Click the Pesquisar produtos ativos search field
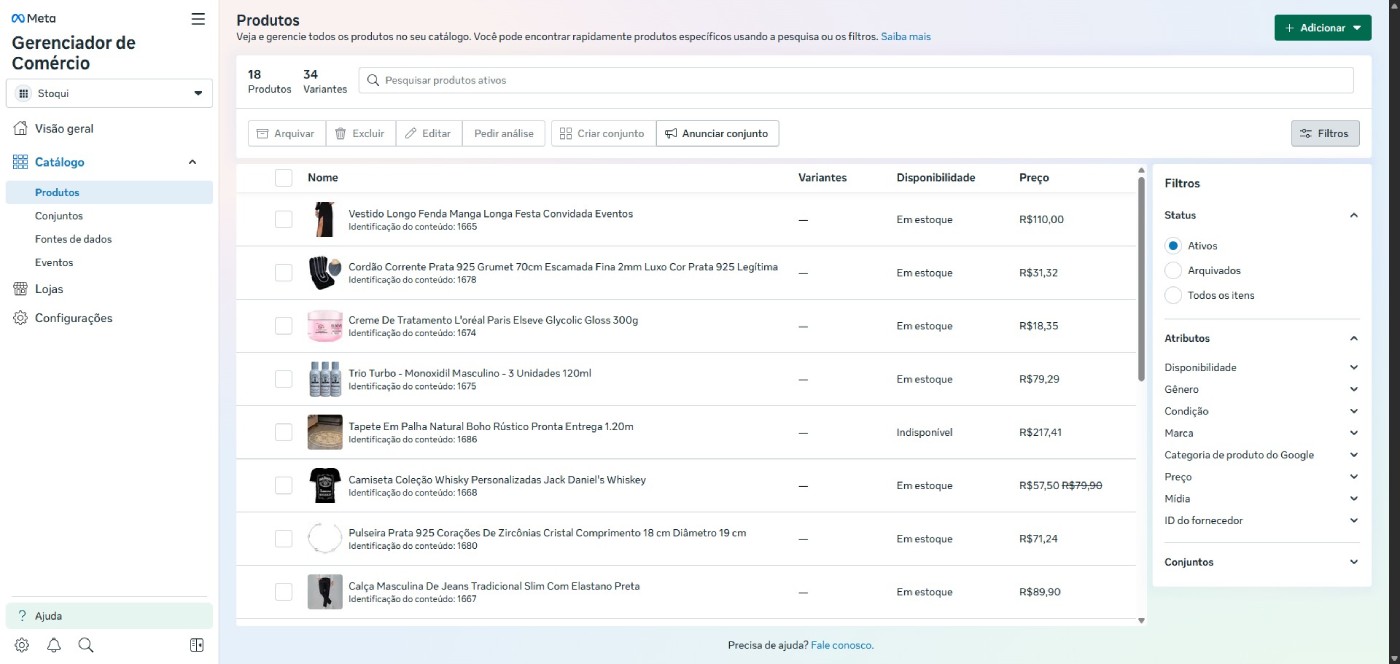Screen dimensions: 1400x664 pos(860,80)
